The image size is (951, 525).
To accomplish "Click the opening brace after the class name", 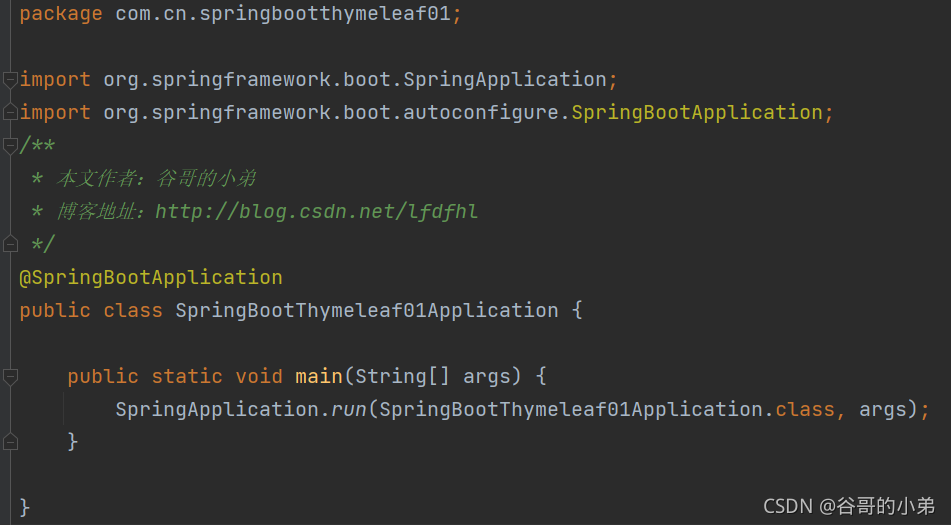I will (577, 310).
